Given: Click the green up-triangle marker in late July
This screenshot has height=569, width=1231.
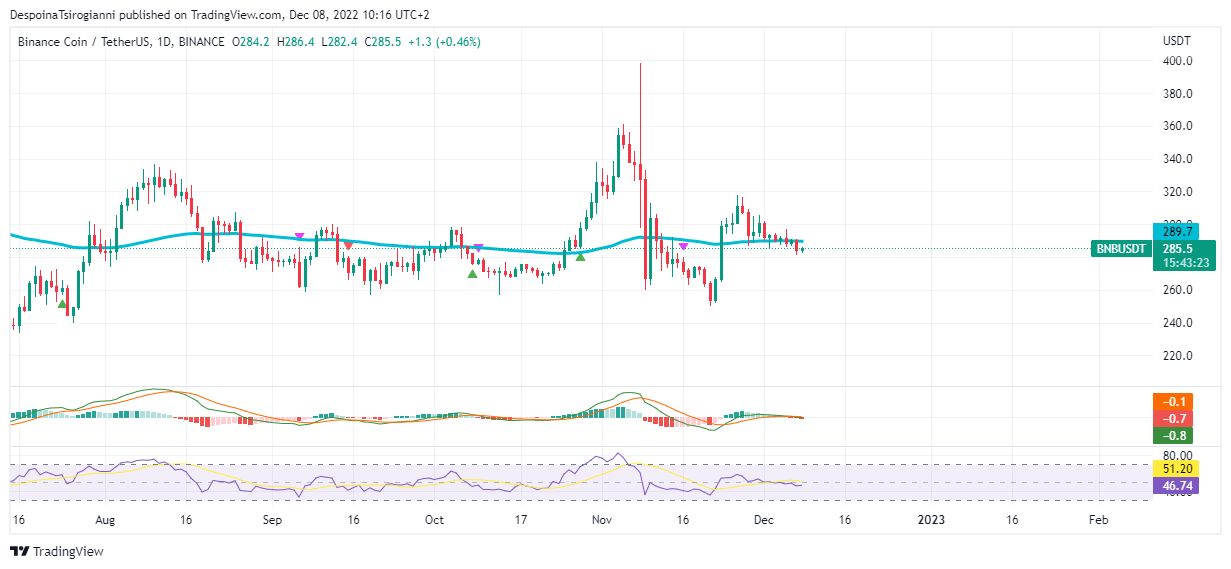Looking at the screenshot, I should [x=63, y=304].
